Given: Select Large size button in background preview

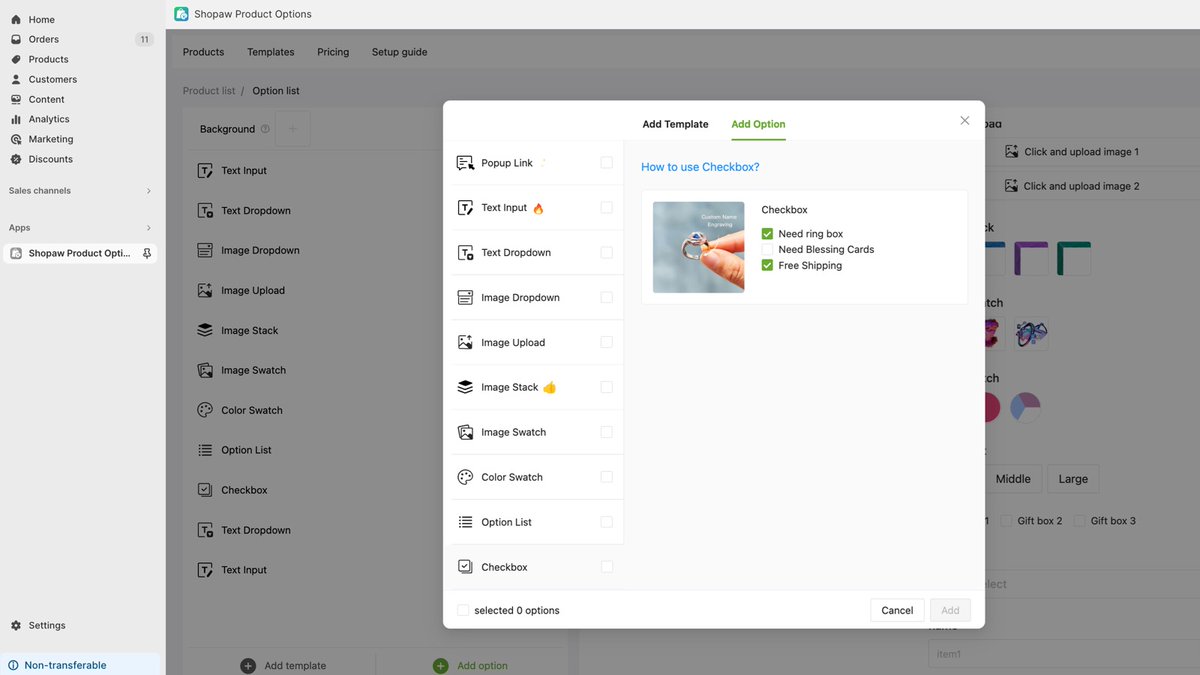Looking at the screenshot, I should pyautogui.click(x=1073, y=479).
